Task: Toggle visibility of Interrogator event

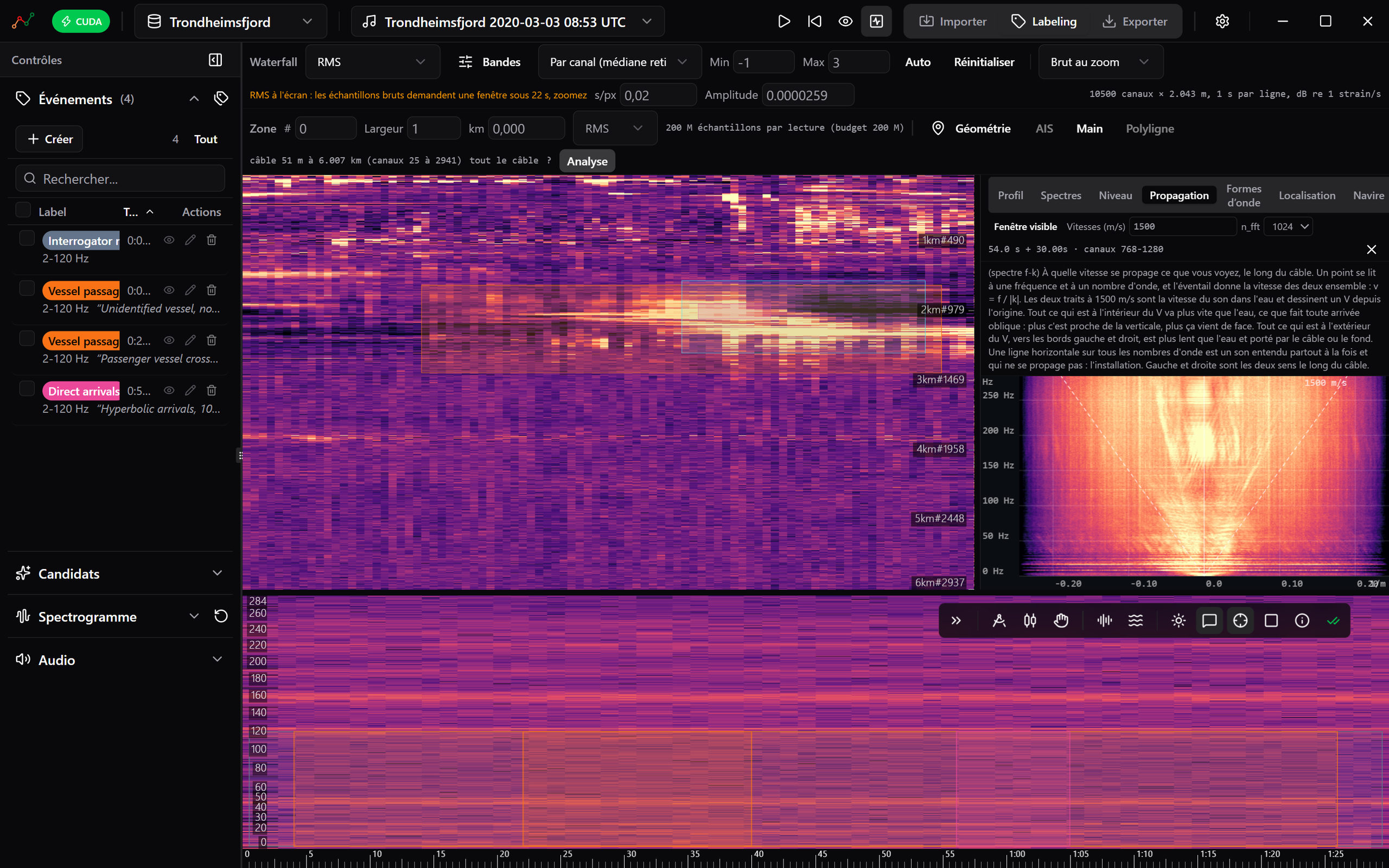Action: coord(169,240)
